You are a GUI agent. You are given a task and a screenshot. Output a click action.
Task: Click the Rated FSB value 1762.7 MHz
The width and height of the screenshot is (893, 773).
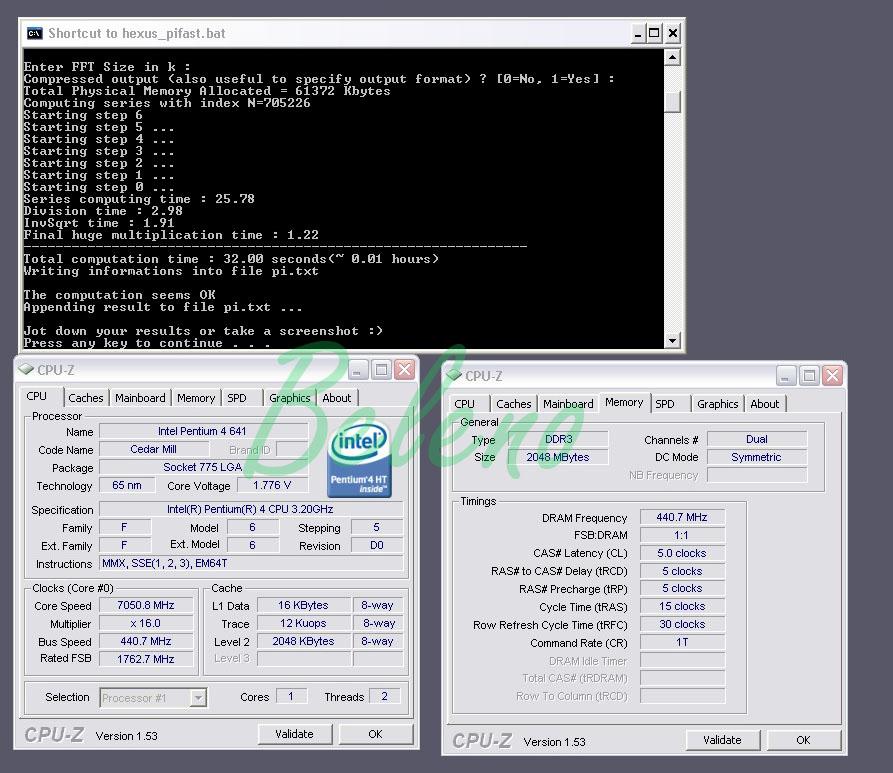point(146,659)
